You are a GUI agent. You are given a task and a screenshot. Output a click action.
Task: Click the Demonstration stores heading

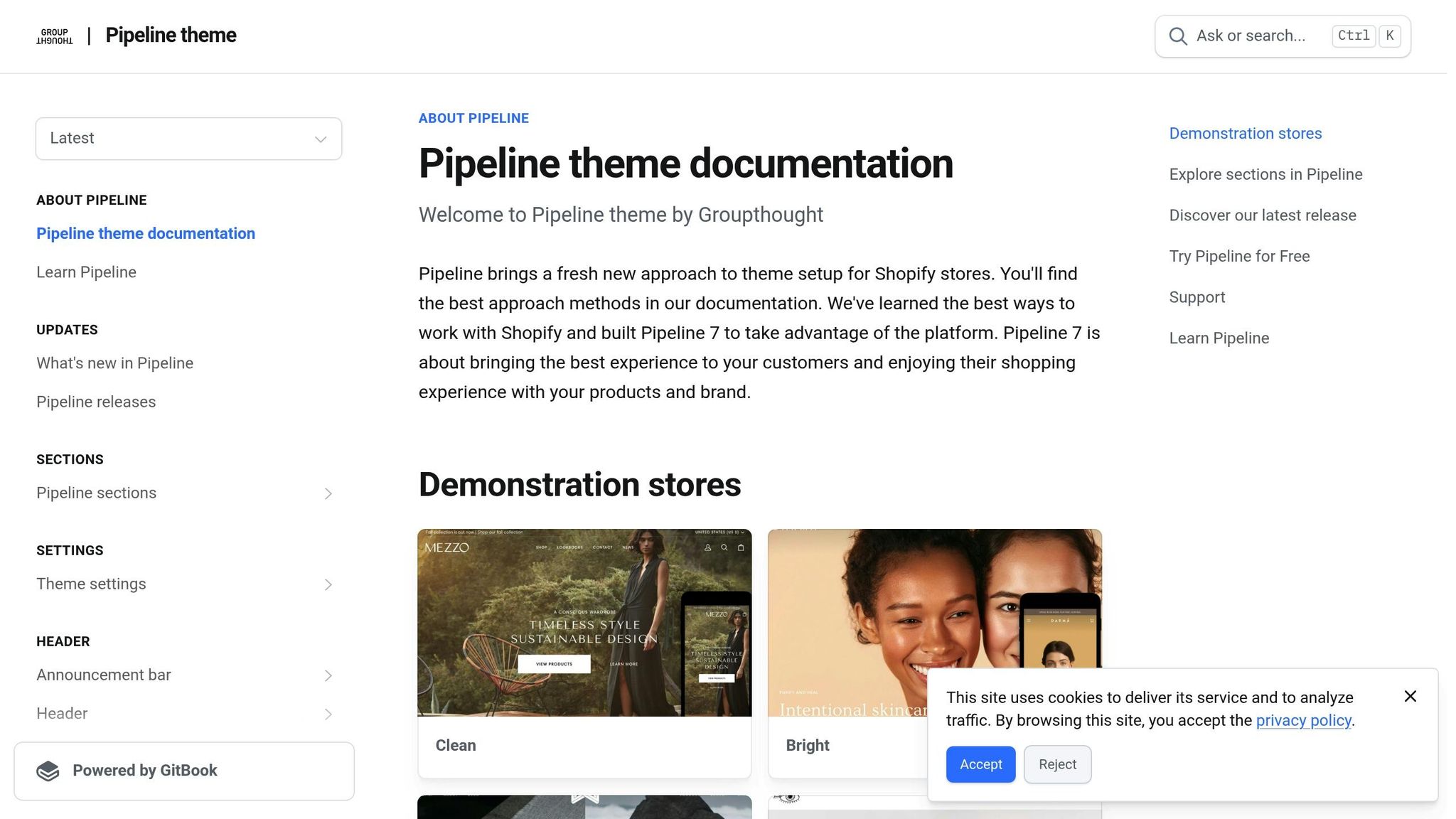[579, 485]
